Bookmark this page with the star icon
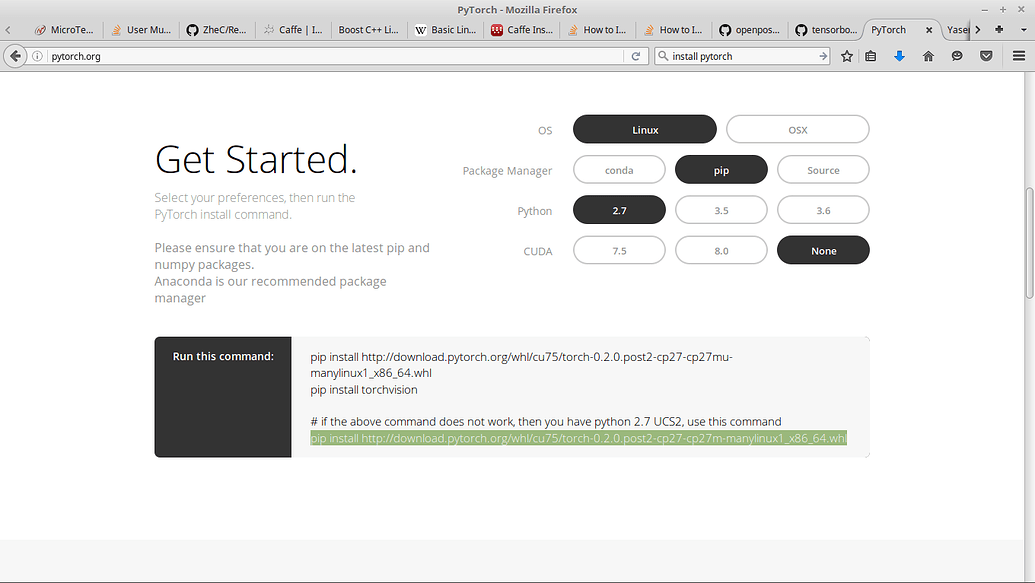This screenshot has height=583, width=1035. (x=847, y=57)
